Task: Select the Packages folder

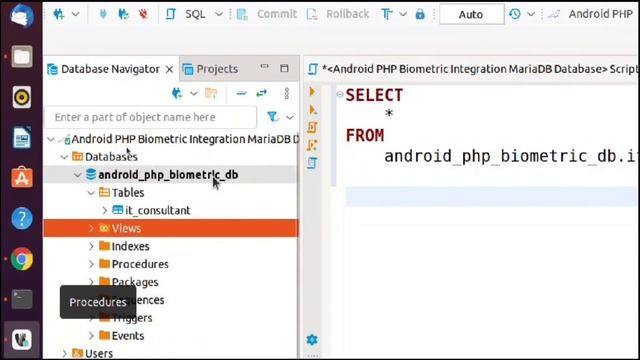Action: click(135, 282)
